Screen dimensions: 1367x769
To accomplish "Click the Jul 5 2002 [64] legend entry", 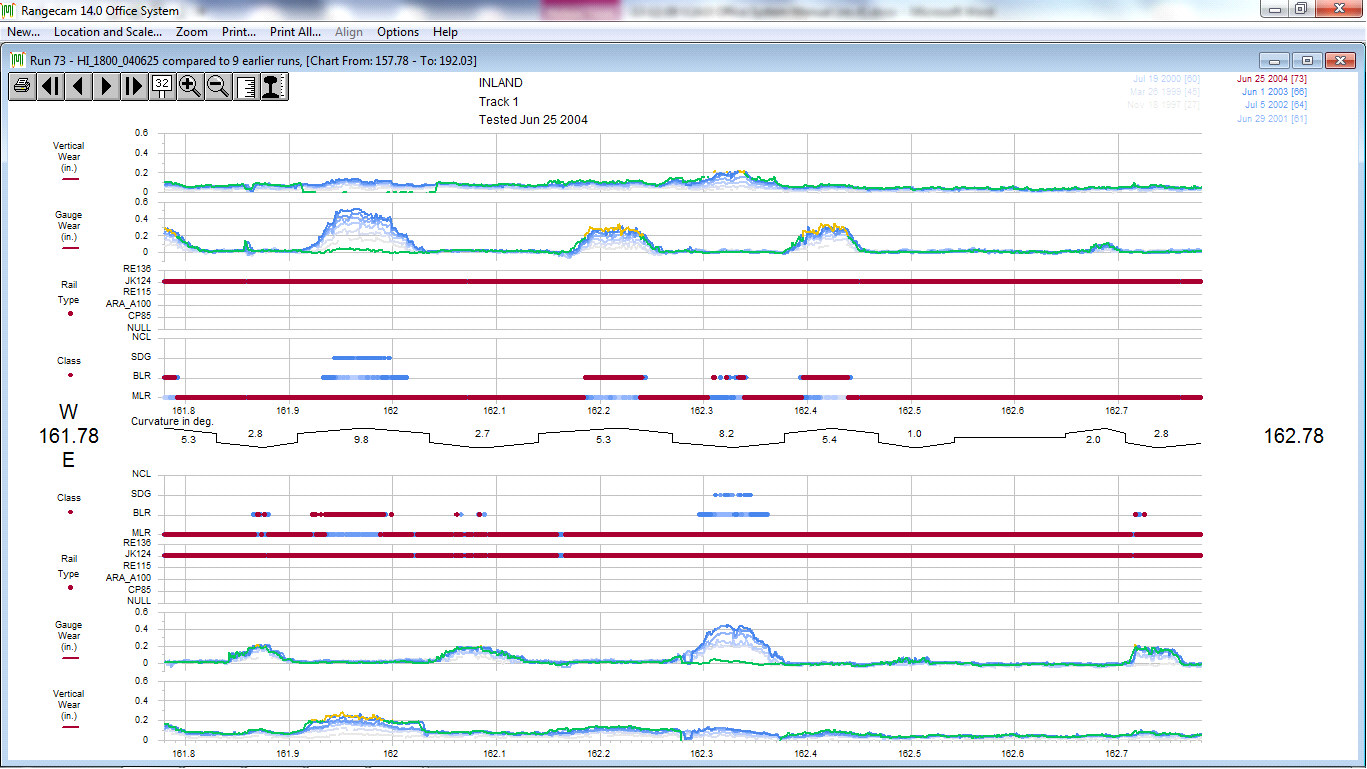I will pyautogui.click(x=1275, y=105).
